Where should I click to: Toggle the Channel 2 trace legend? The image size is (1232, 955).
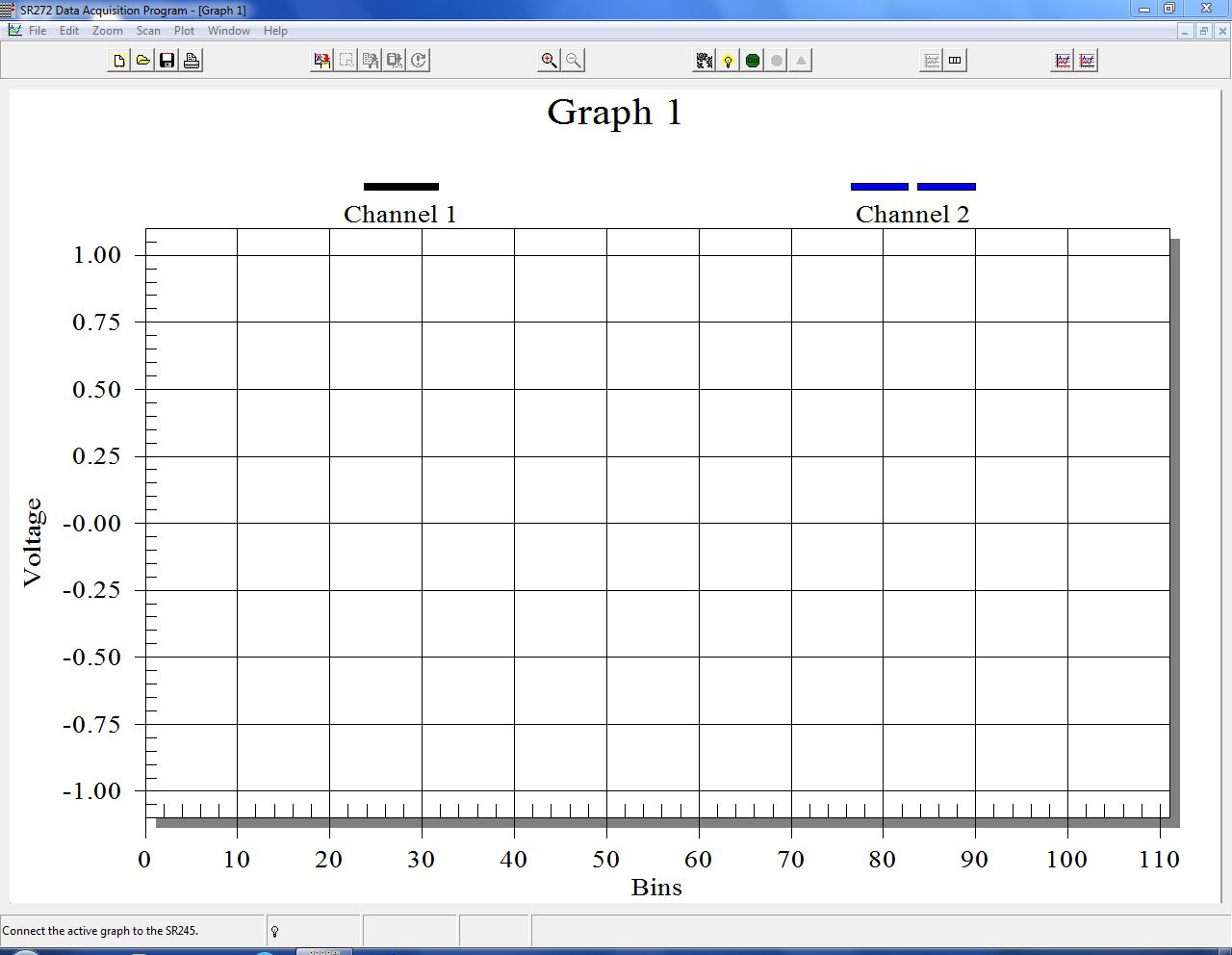912,215
